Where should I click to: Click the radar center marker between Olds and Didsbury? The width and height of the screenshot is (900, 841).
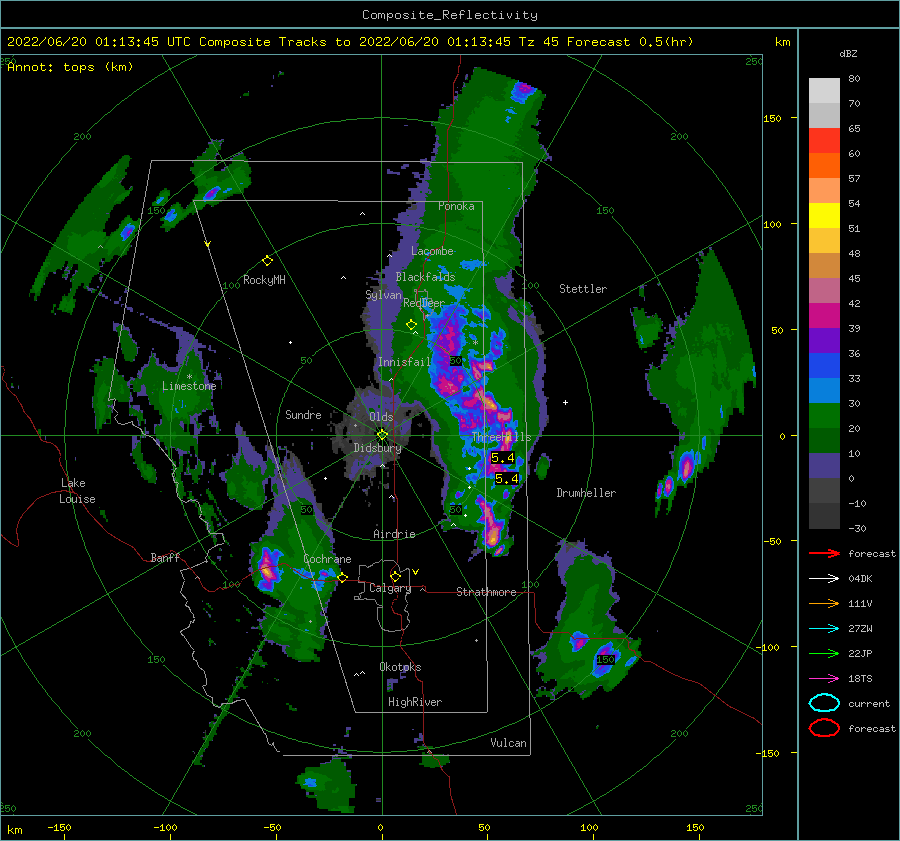pyautogui.click(x=382, y=435)
